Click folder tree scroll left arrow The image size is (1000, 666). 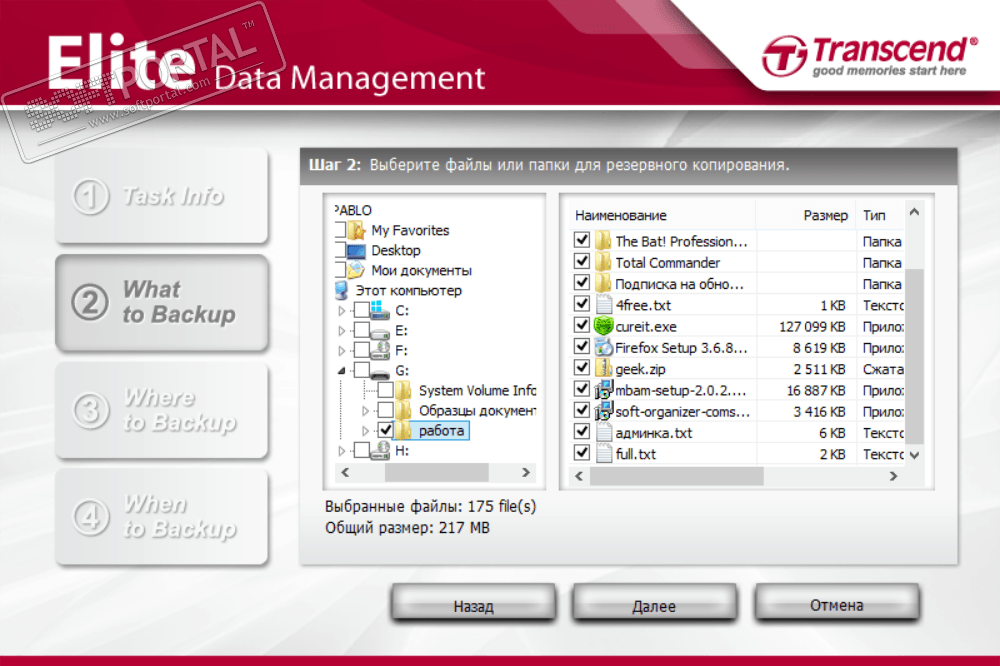(x=345, y=473)
